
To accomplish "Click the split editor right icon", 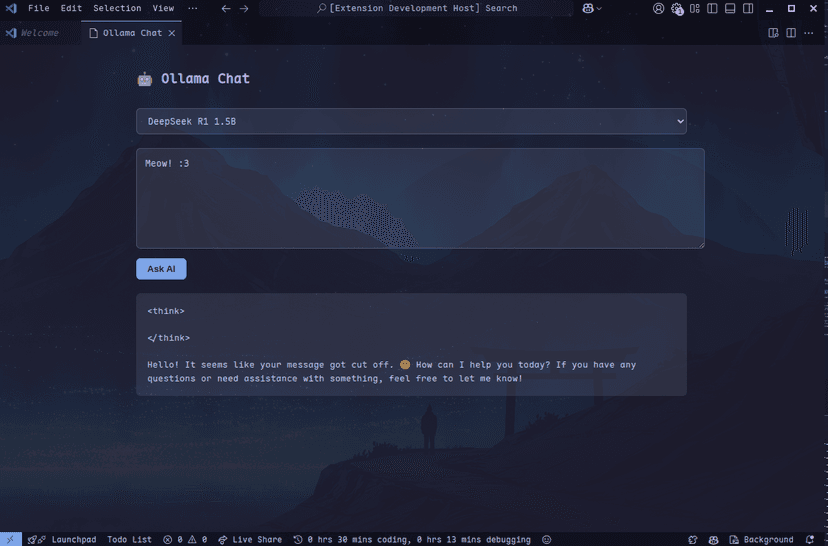I will click(791, 33).
